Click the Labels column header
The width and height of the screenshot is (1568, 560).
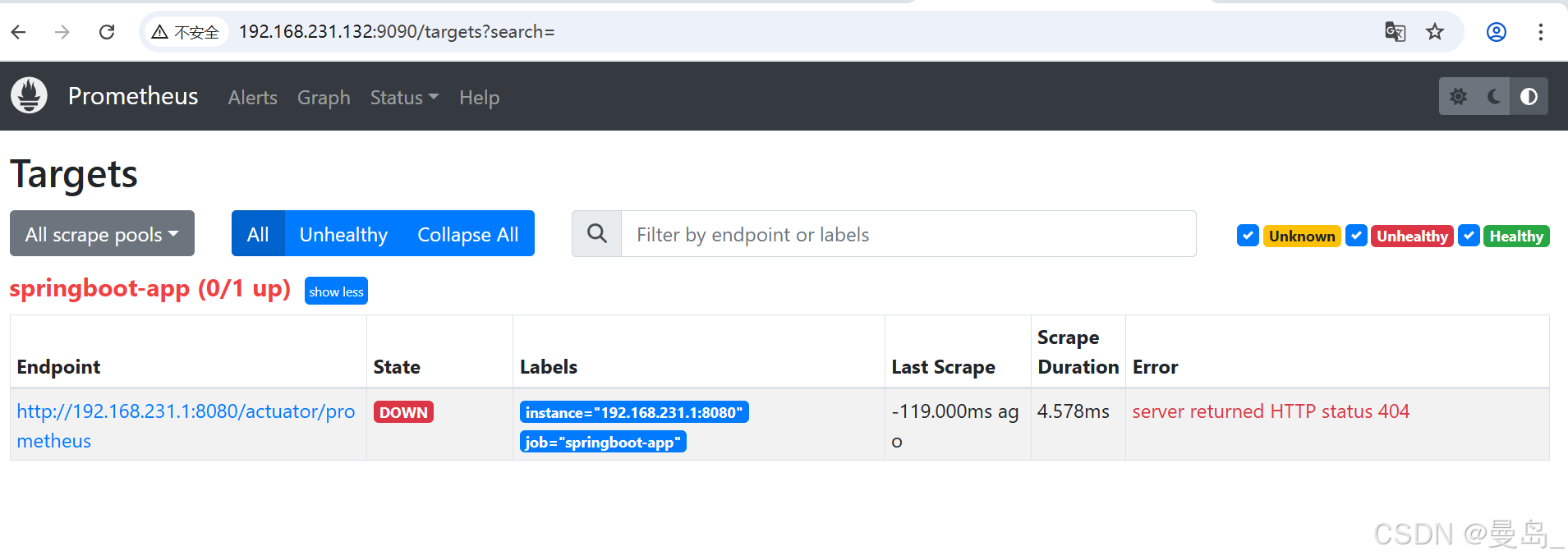tap(549, 367)
